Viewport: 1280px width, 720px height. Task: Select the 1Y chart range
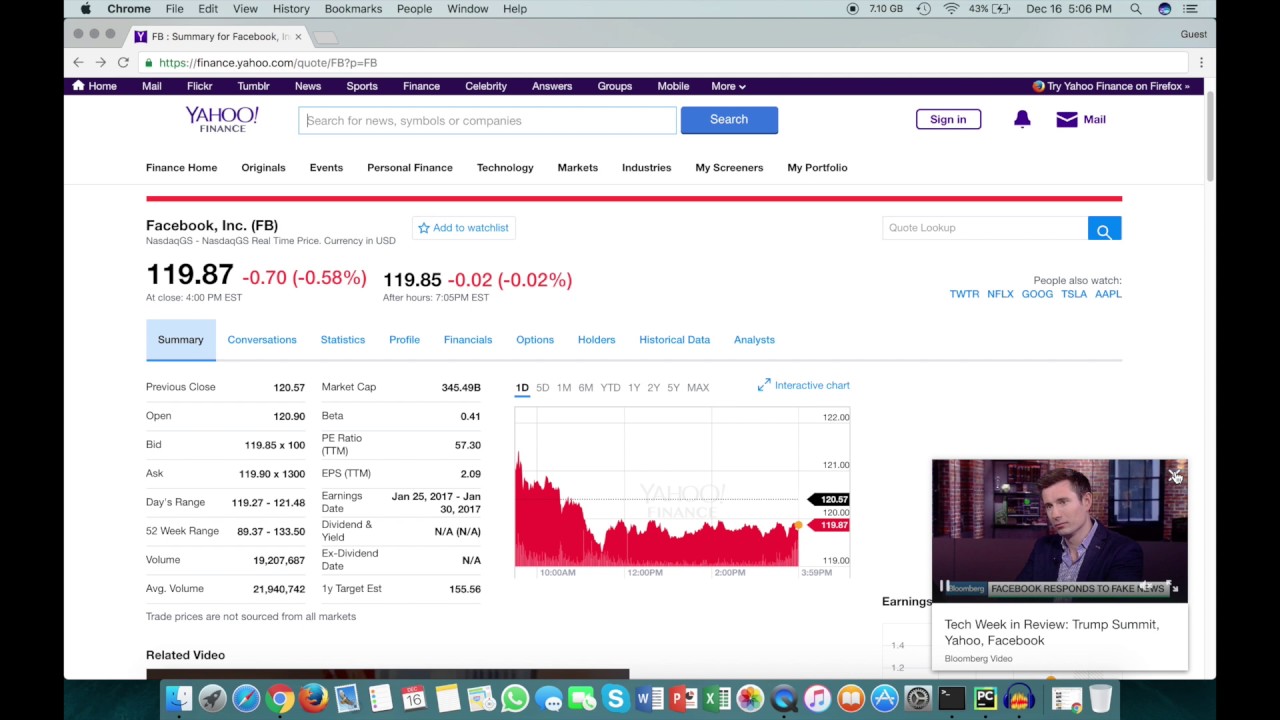click(634, 388)
